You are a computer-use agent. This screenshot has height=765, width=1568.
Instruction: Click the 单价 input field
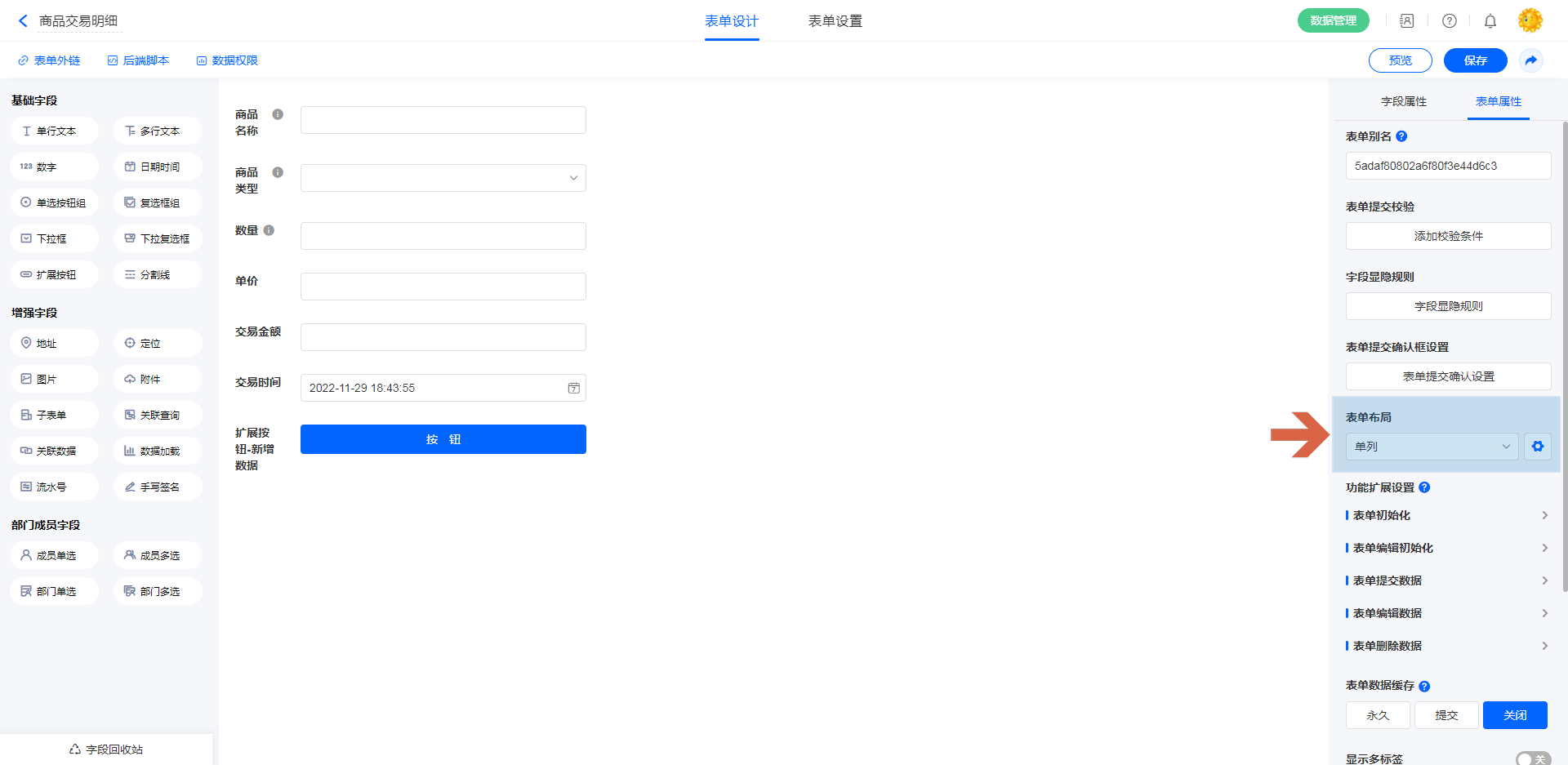click(443, 287)
